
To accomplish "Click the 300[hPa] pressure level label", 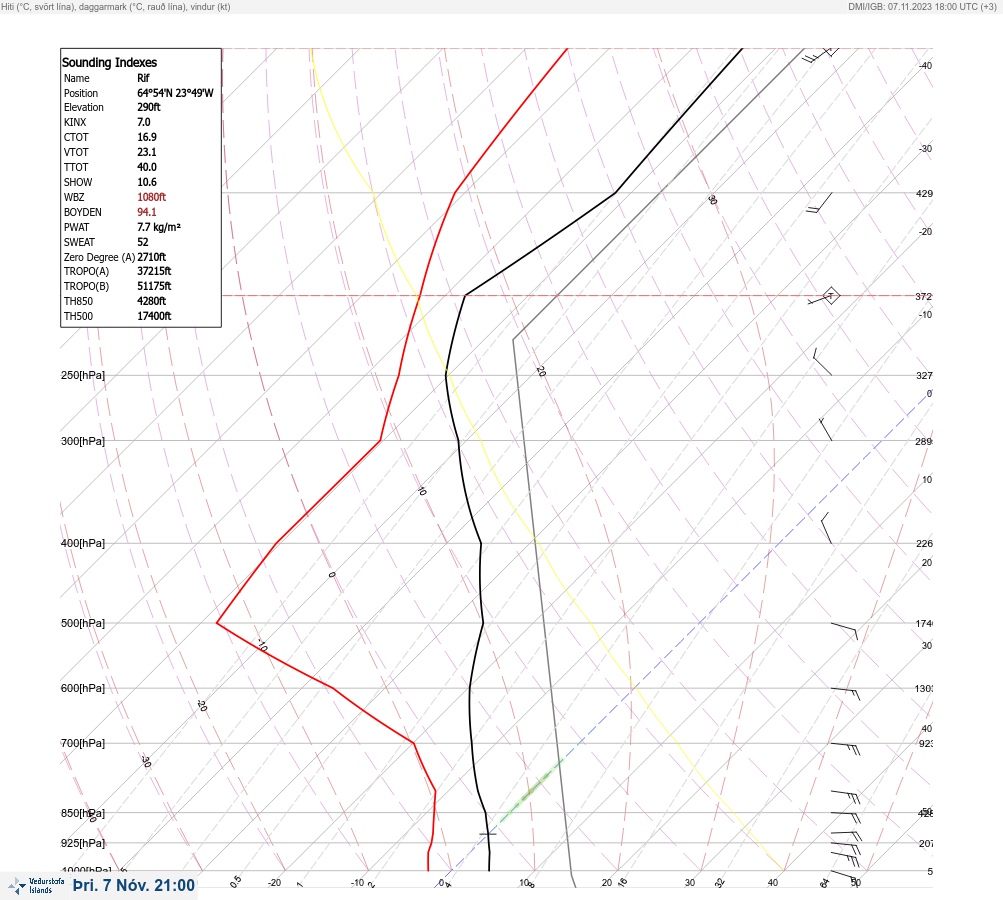I will 83,441.
